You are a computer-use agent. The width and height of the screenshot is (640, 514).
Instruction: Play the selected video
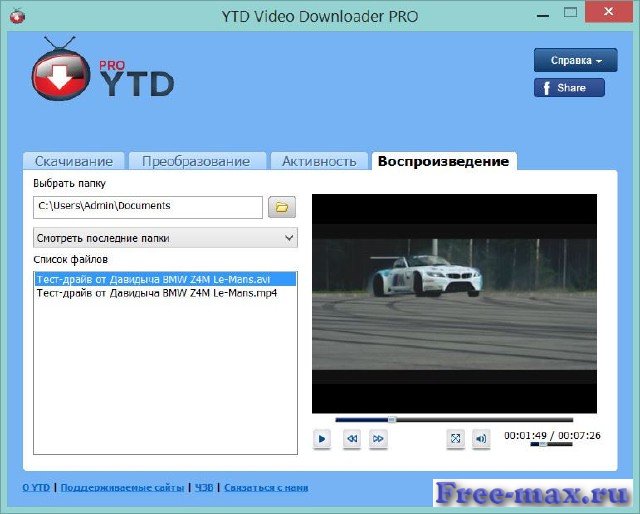(322, 439)
